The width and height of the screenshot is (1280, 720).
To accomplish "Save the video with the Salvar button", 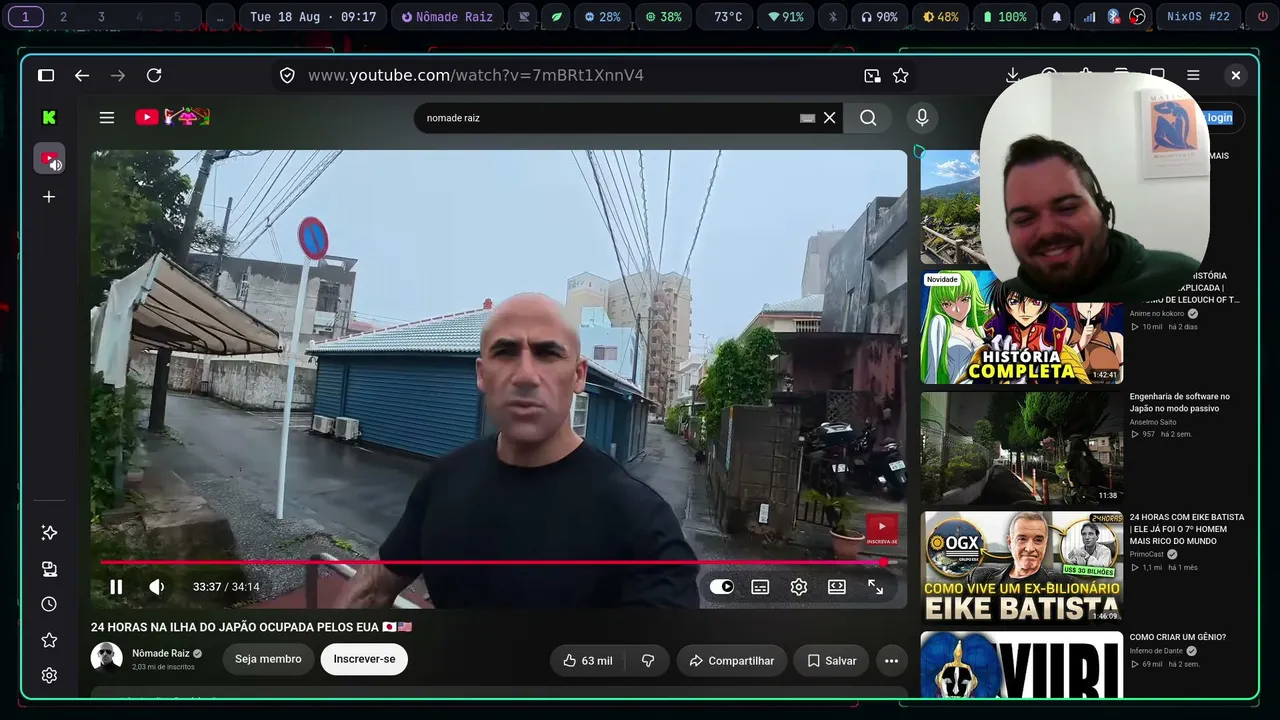I will [x=831, y=660].
